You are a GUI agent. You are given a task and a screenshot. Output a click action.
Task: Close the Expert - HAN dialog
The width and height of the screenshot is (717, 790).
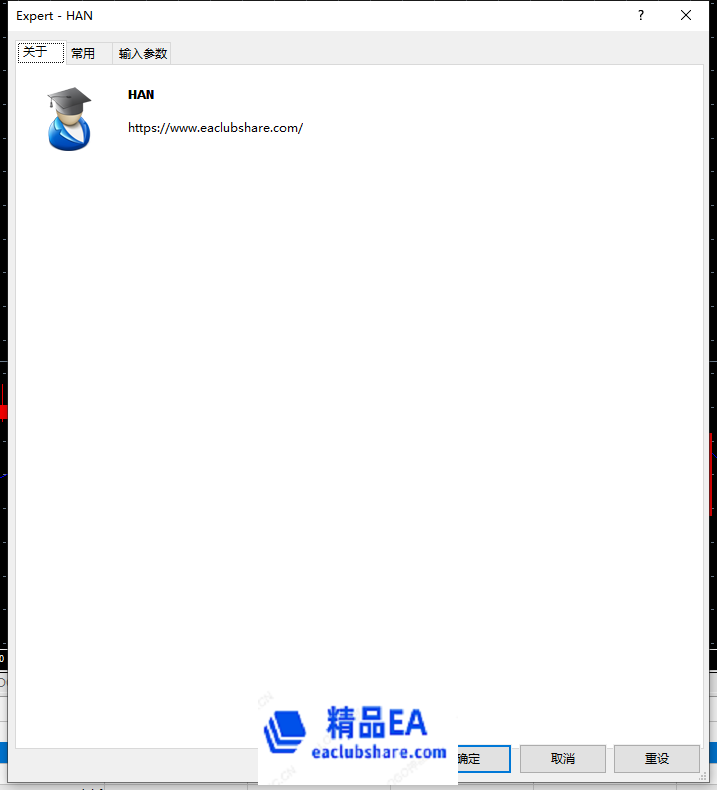[x=686, y=16]
